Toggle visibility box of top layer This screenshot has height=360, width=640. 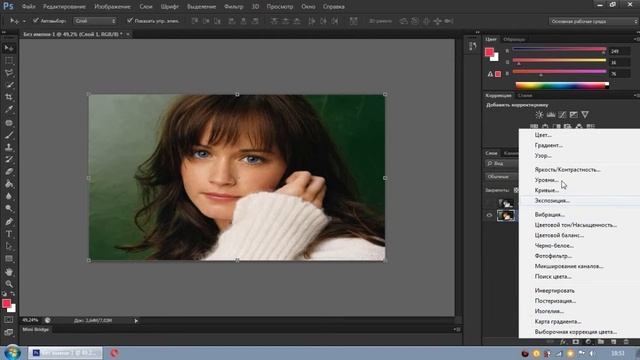489,203
